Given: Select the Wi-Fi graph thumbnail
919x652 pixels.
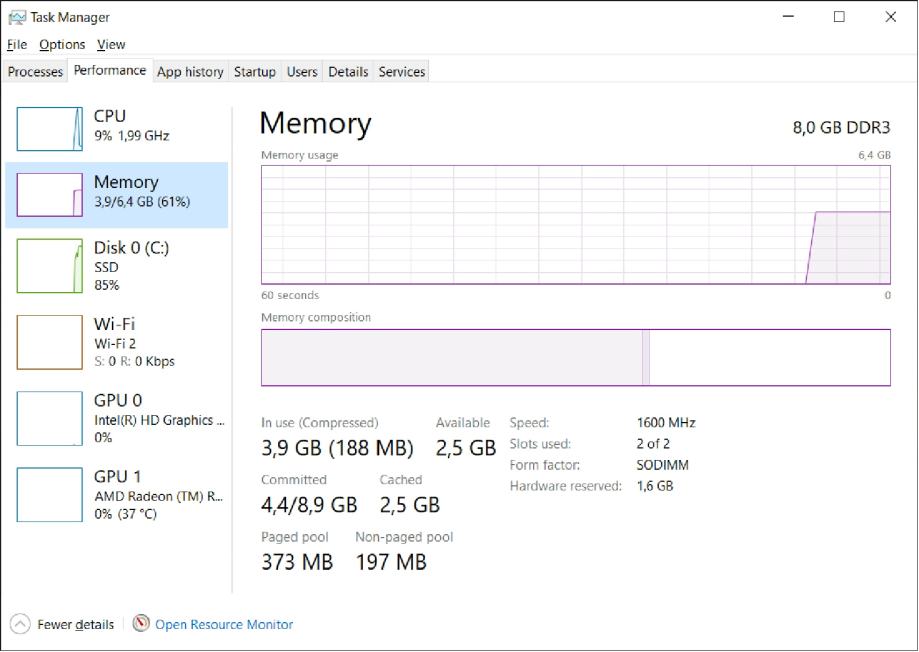Looking at the screenshot, I should click(x=50, y=342).
